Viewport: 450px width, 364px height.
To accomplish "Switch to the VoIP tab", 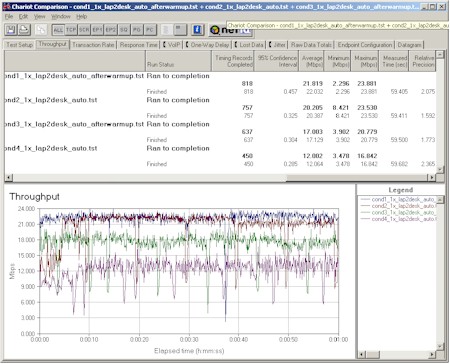I will point(171,45).
